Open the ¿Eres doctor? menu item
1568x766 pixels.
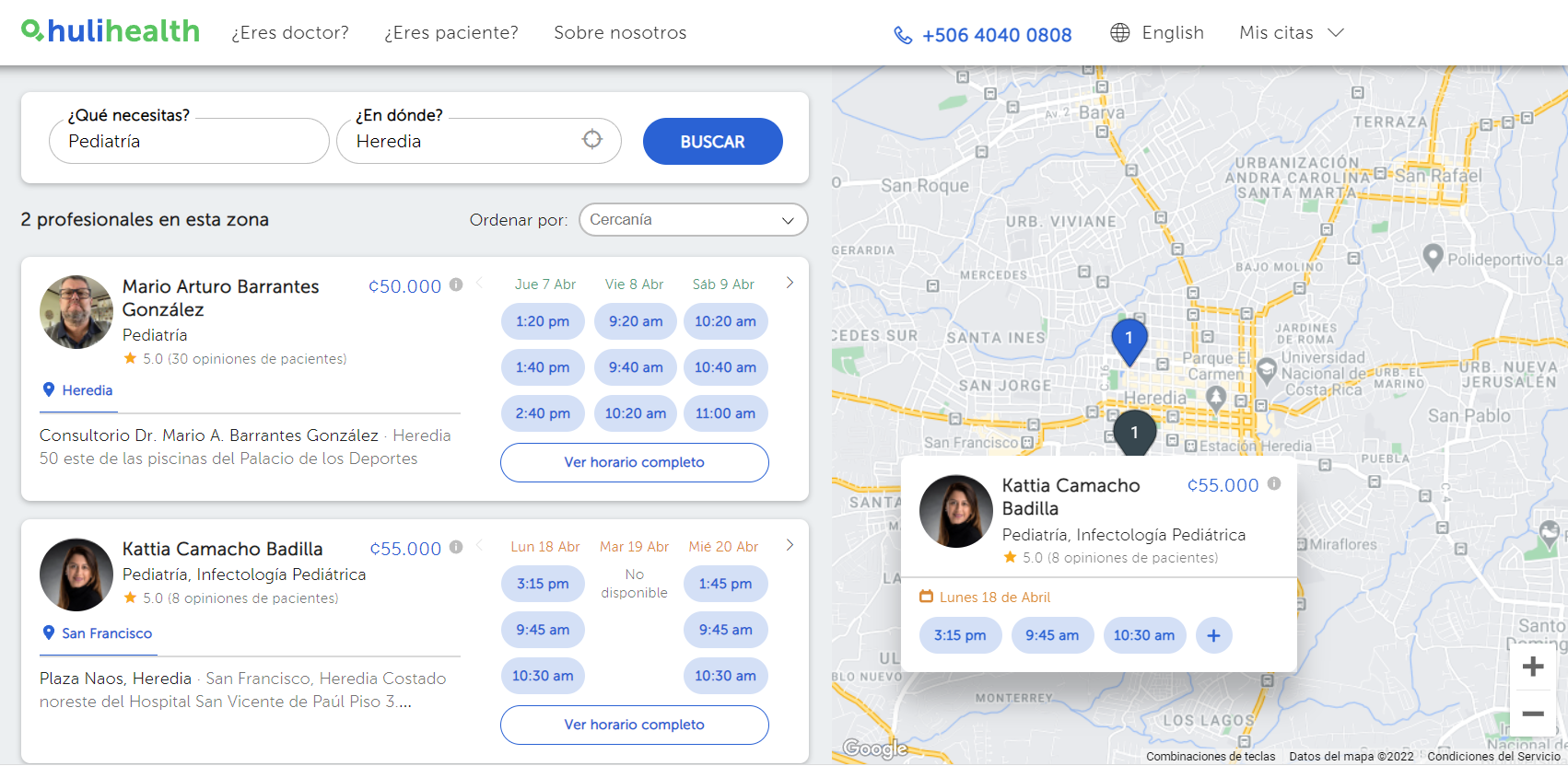(x=290, y=32)
